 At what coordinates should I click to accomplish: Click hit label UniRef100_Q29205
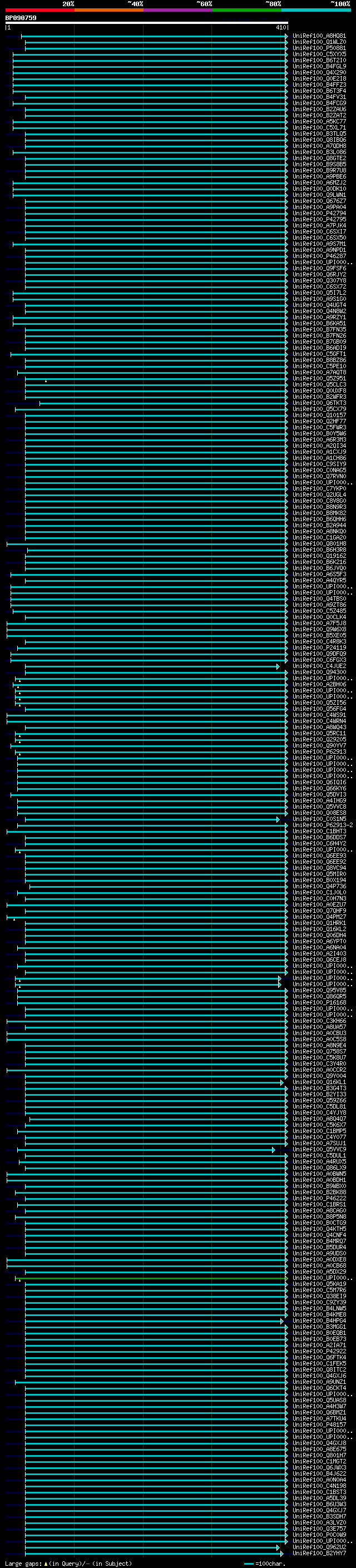pos(319,740)
